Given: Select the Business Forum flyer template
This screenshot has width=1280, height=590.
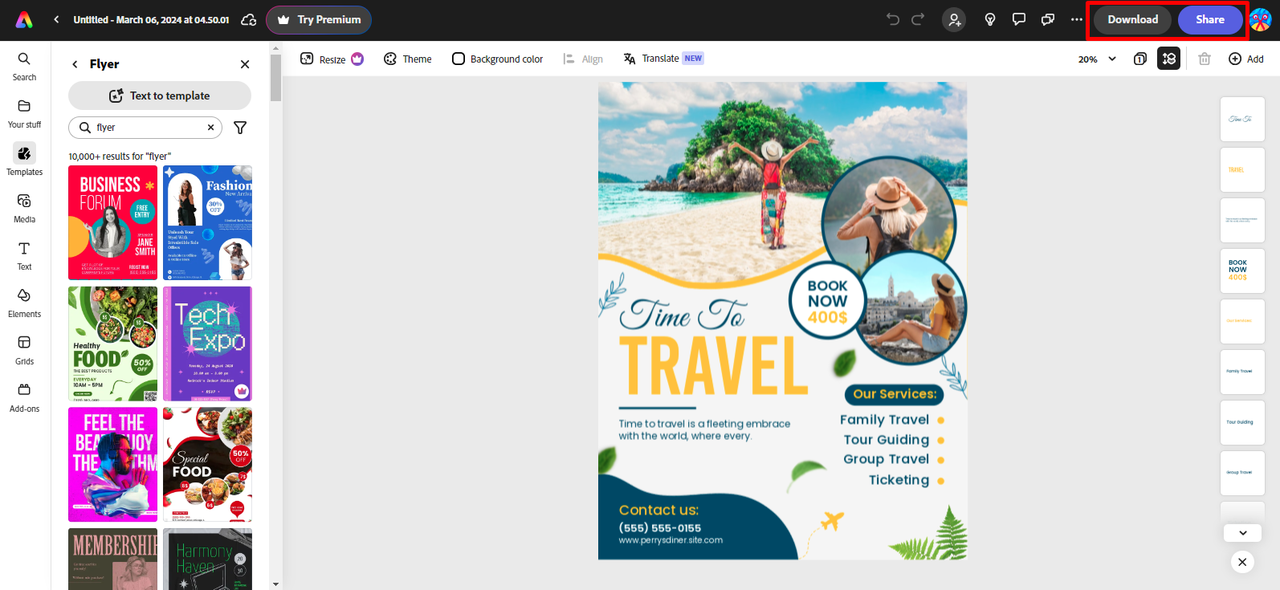Looking at the screenshot, I should point(113,223).
